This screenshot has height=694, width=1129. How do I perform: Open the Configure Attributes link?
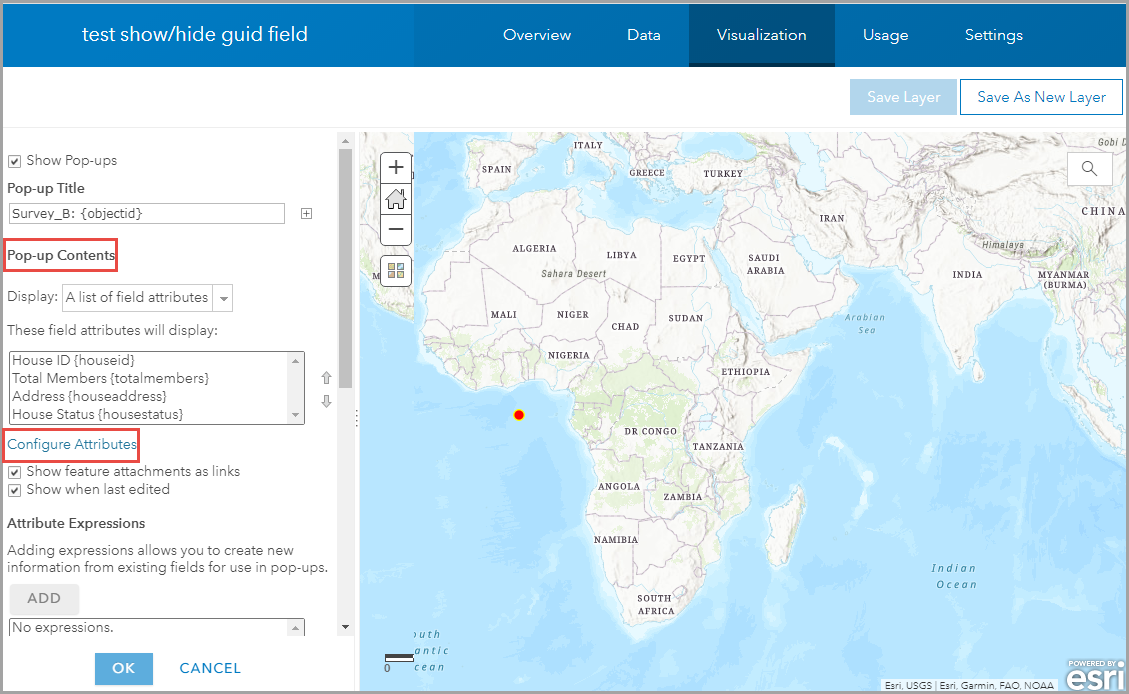click(x=72, y=444)
